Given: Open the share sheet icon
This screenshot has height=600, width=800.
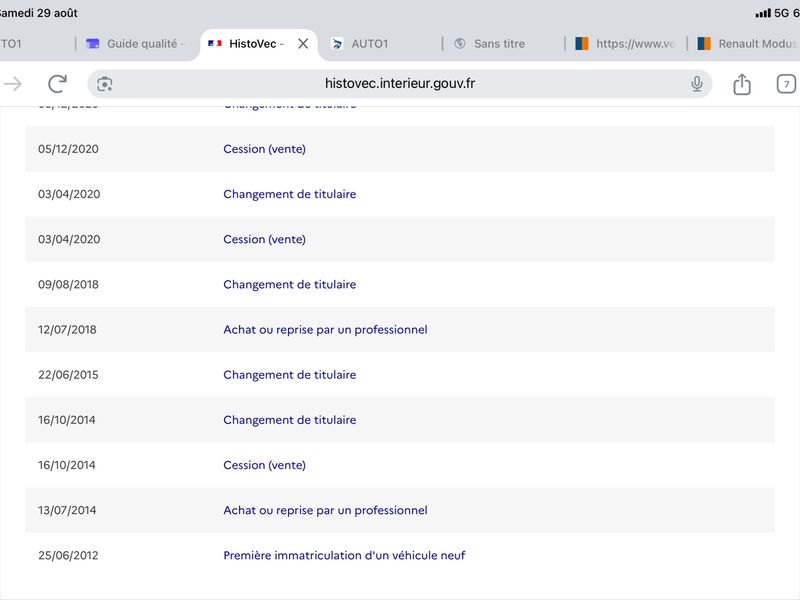Looking at the screenshot, I should click(742, 84).
